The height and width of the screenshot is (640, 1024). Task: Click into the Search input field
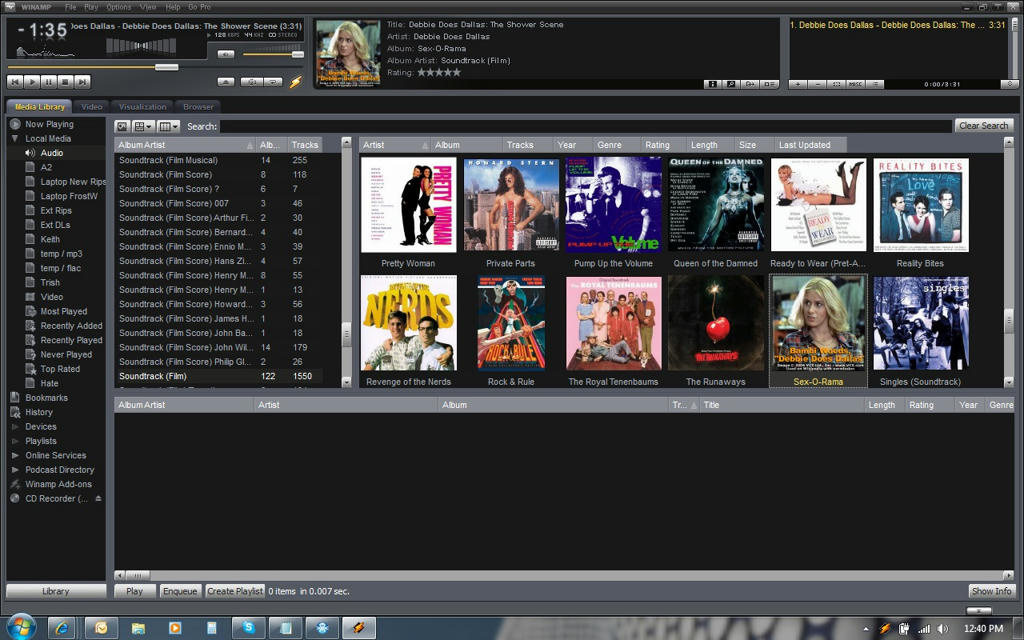[x=586, y=126]
